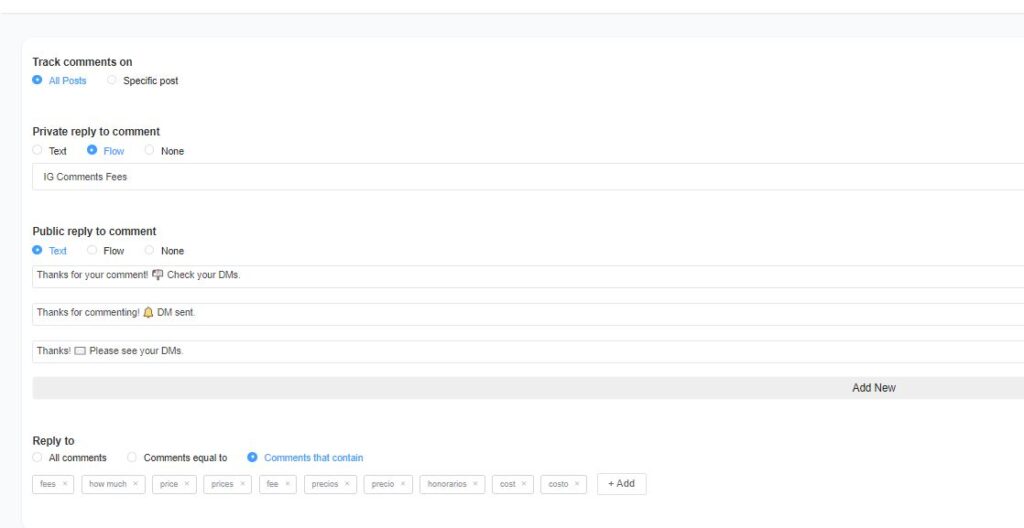Select 'None' for public reply
Screen dimensions: 1024x528
coord(150,250)
